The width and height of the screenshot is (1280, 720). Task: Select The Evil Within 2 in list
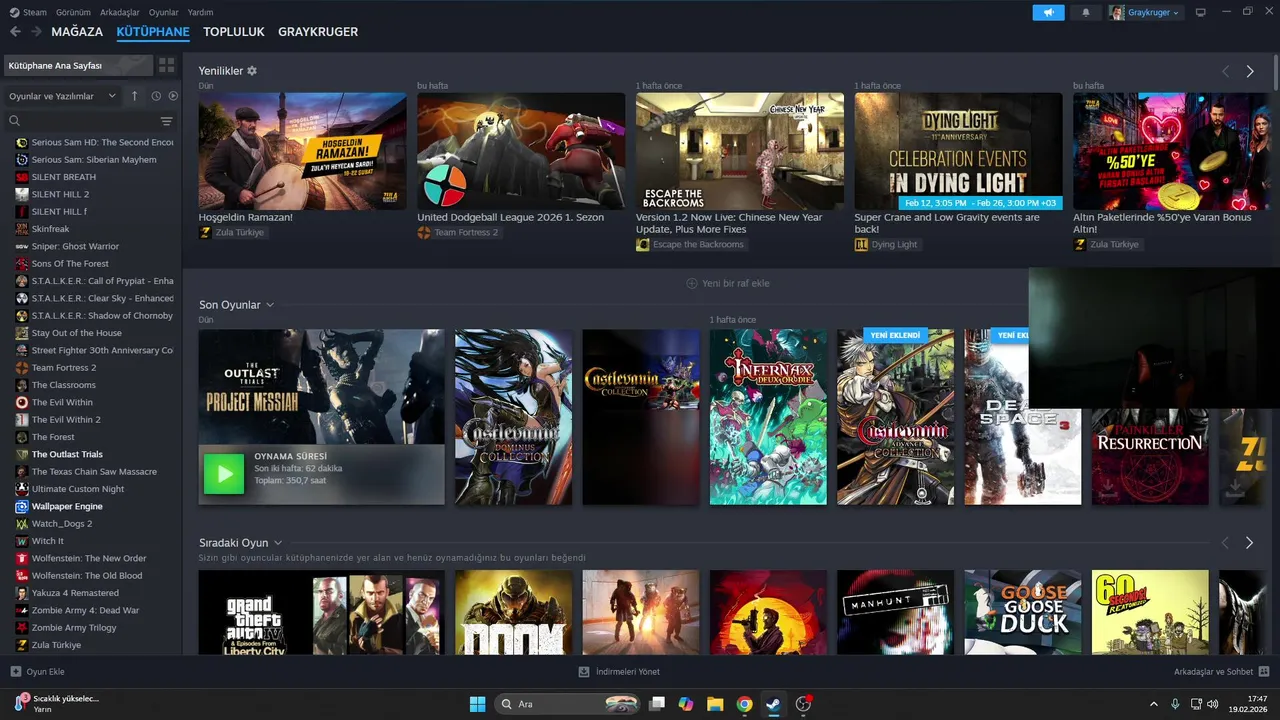pyautogui.click(x=66, y=420)
